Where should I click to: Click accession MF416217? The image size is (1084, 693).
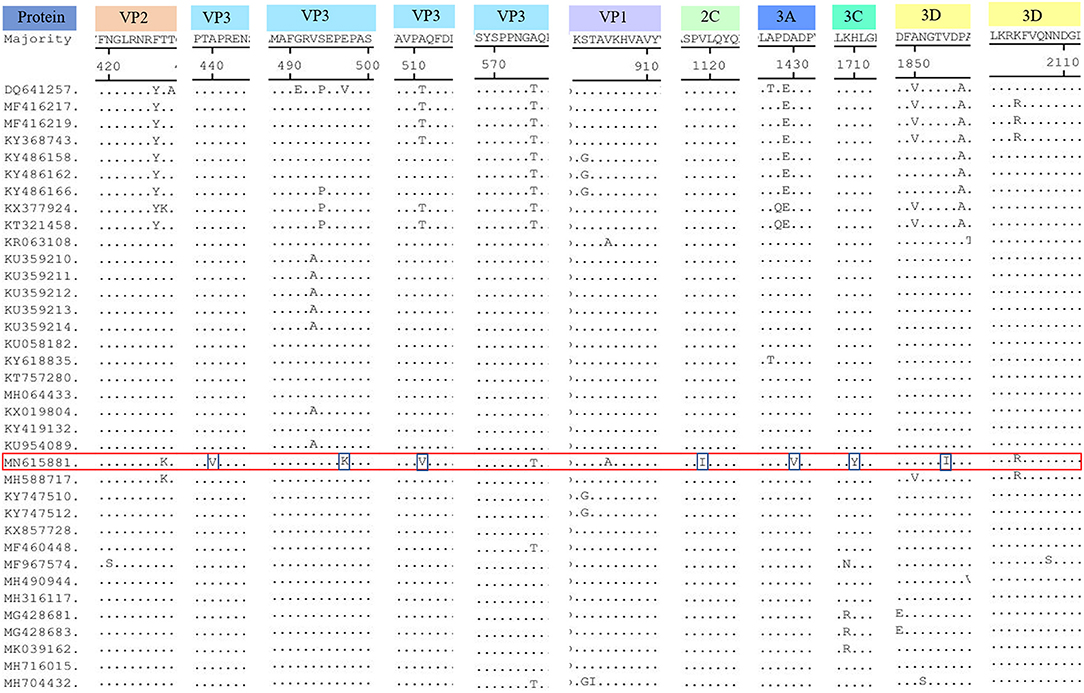pos(41,107)
